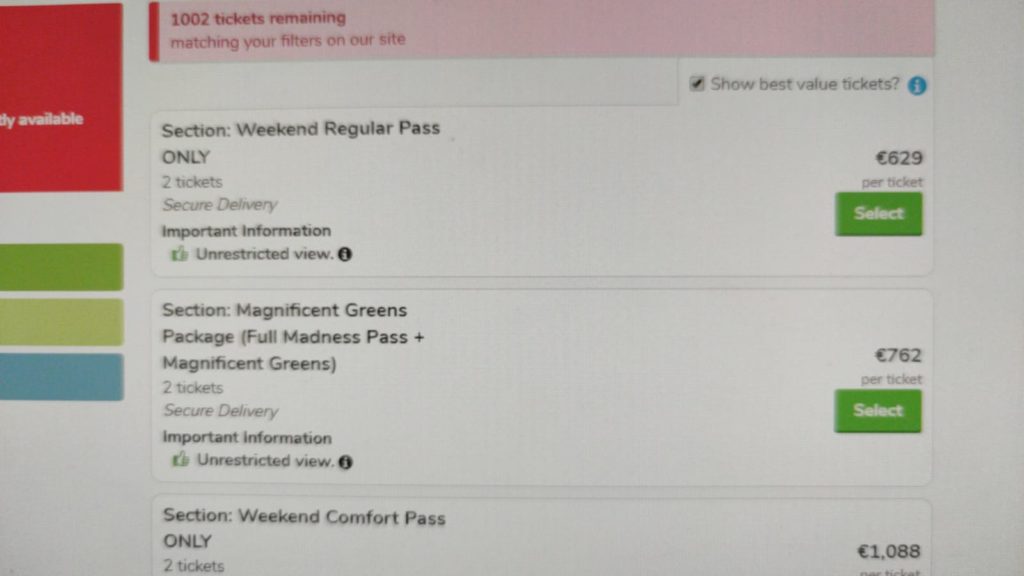Click thumbs-up icon in Magnificent Greens listing
The width and height of the screenshot is (1024, 576).
180,460
